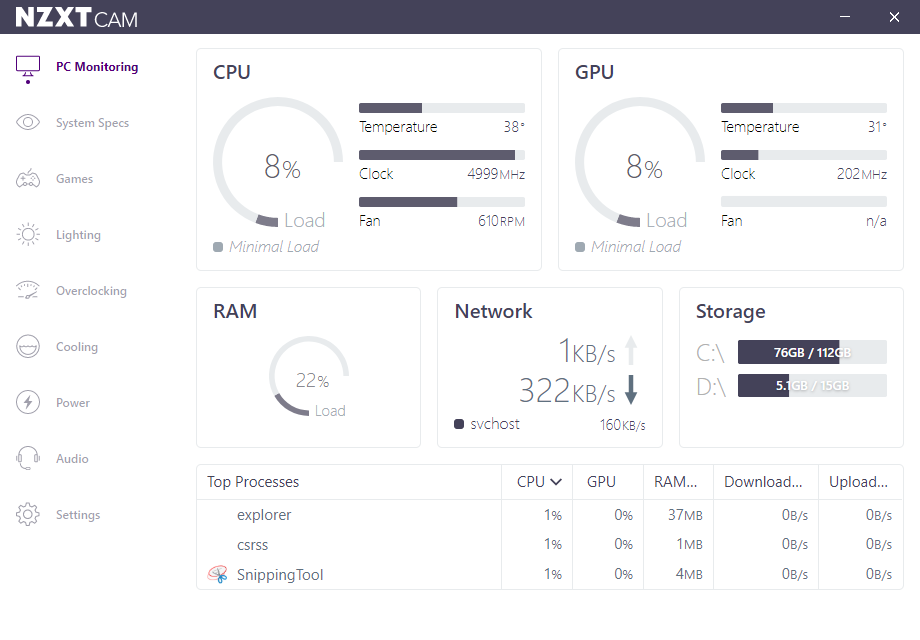Open the Settings page label
The image size is (920, 640).
tap(78, 514)
